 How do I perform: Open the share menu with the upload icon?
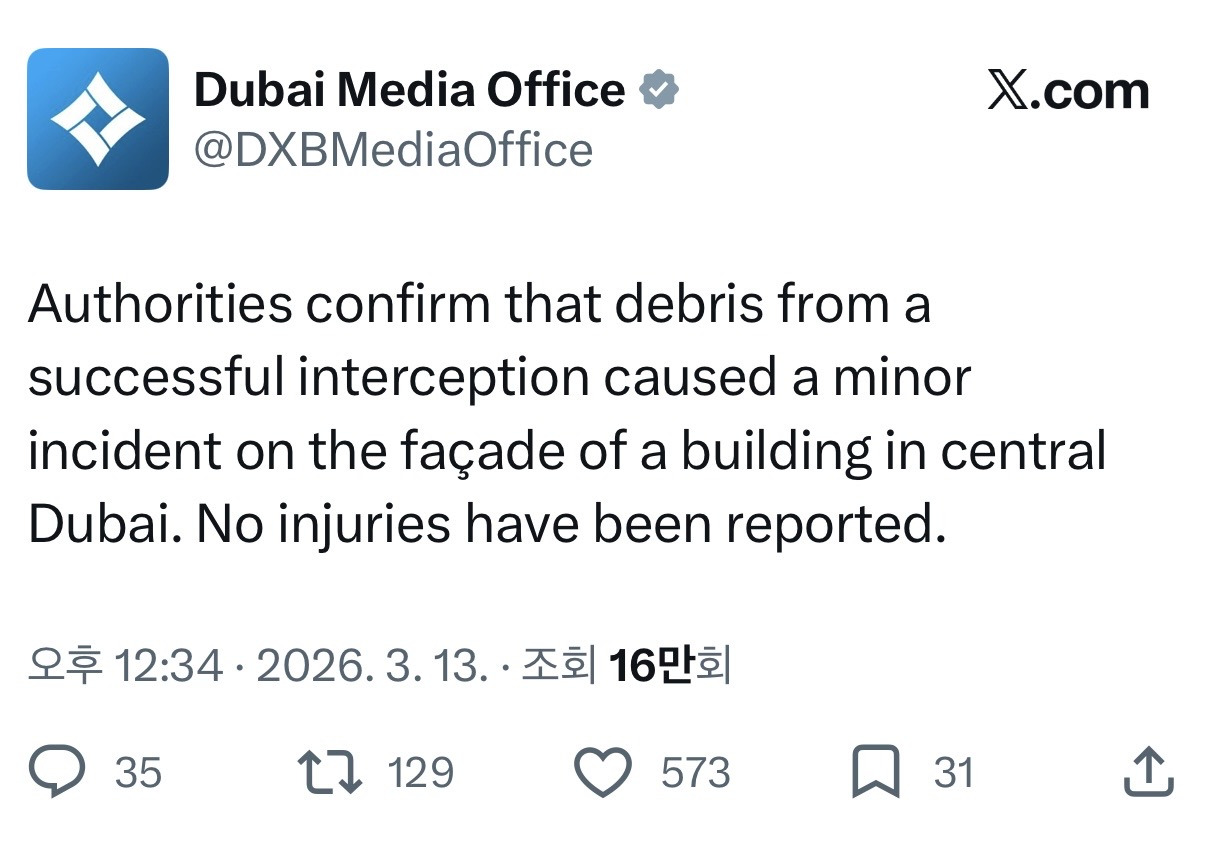click(x=1147, y=773)
